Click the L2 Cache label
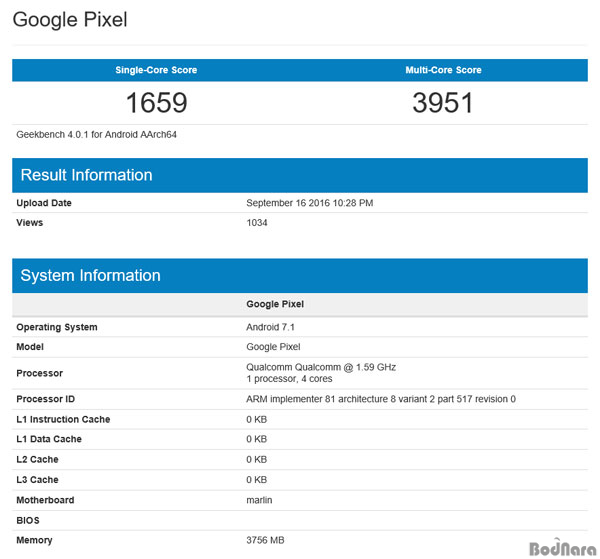600x559 pixels. point(37,459)
